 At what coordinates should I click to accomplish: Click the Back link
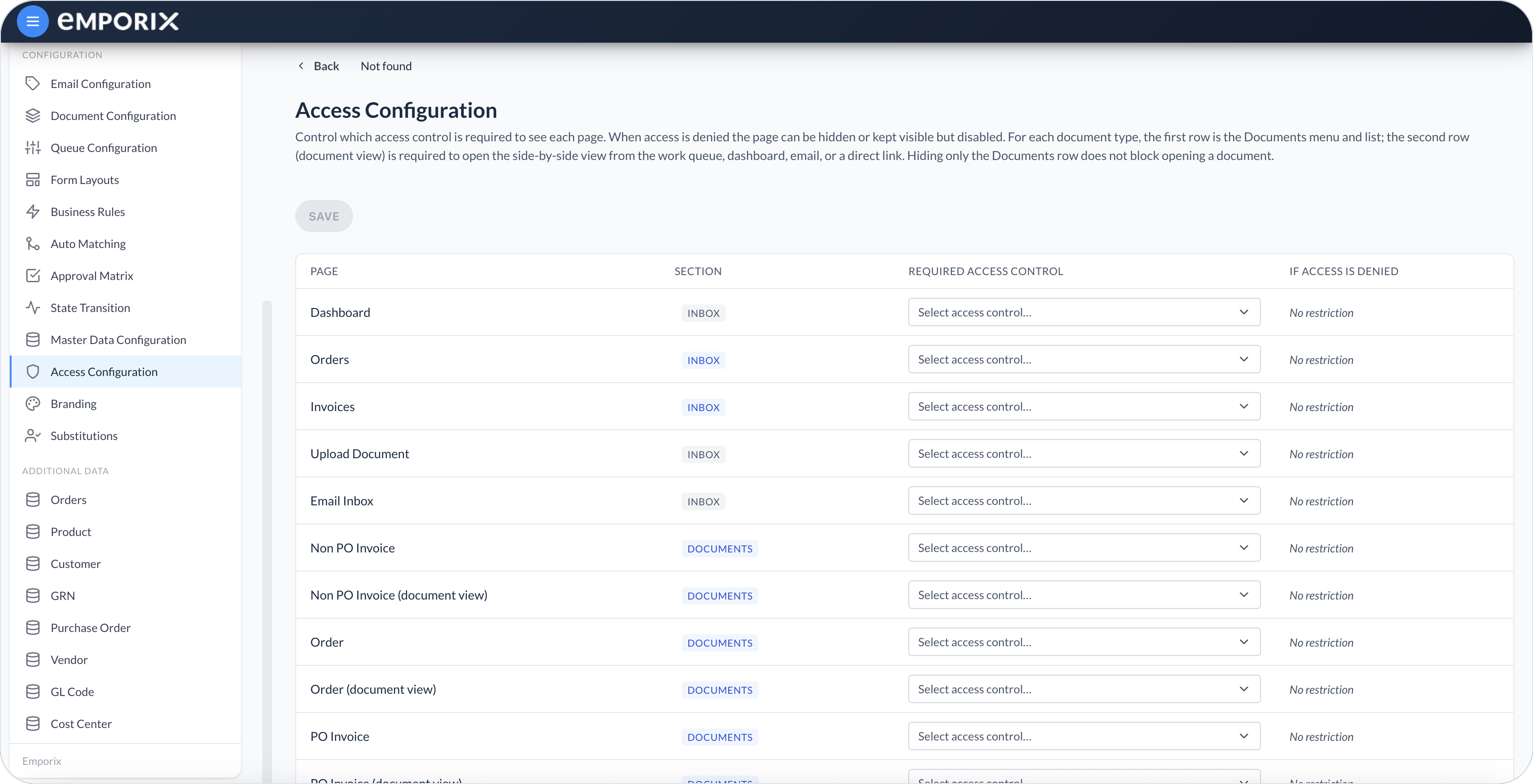click(x=318, y=66)
